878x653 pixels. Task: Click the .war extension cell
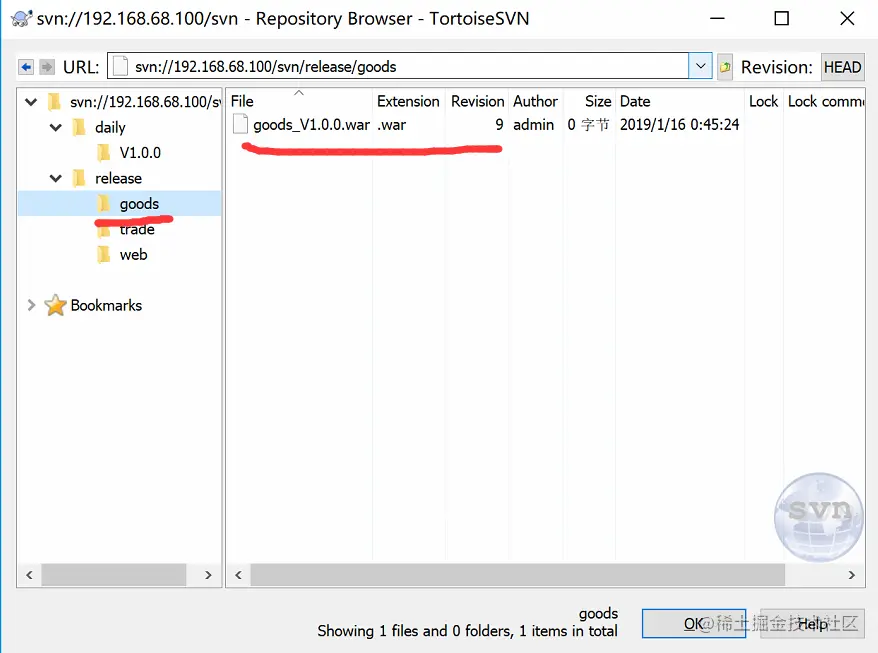391,124
